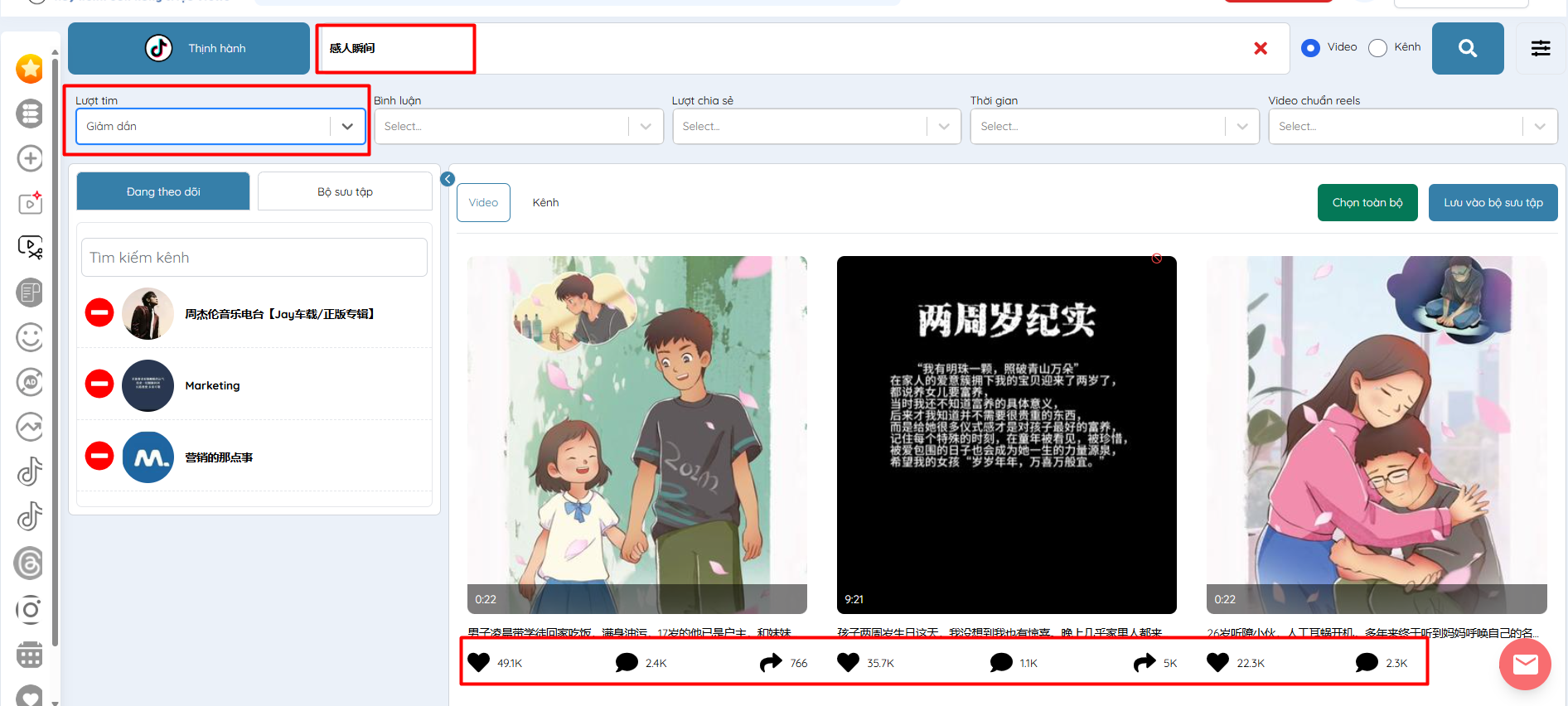Click share icon with 5K shares

pyautogui.click(x=1145, y=662)
